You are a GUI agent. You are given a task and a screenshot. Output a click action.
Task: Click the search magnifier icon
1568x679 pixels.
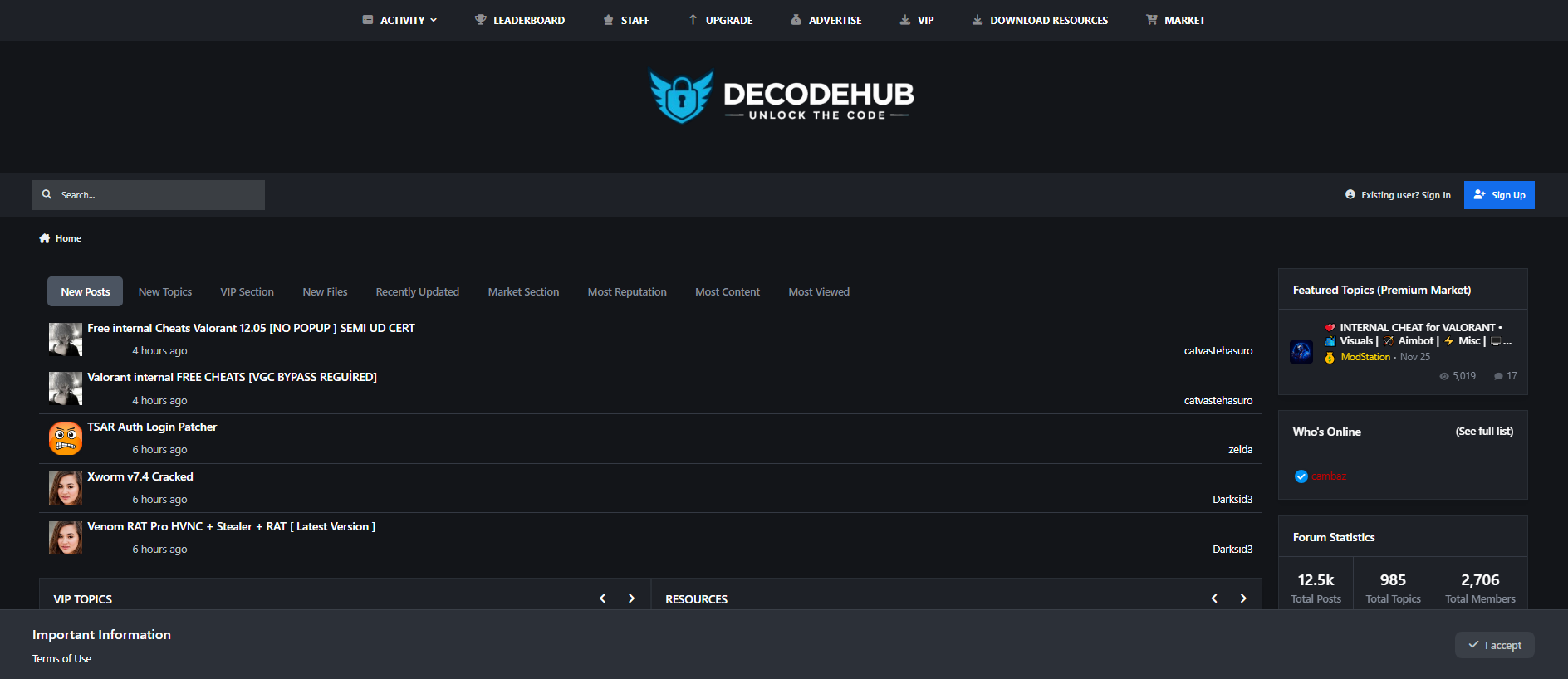(x=47, y=194)
